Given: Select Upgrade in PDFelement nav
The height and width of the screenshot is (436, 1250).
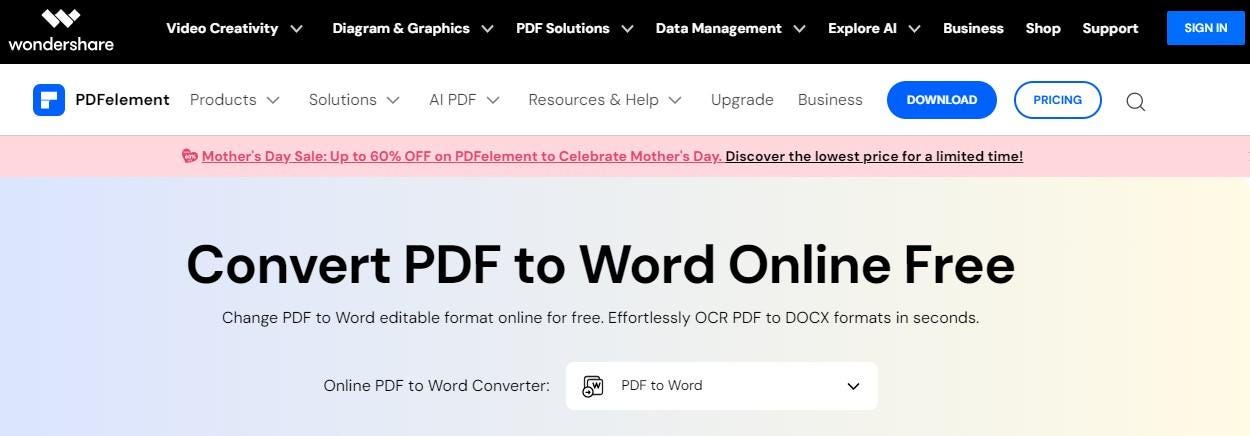Looking at the screenshot, I should 742,100.
